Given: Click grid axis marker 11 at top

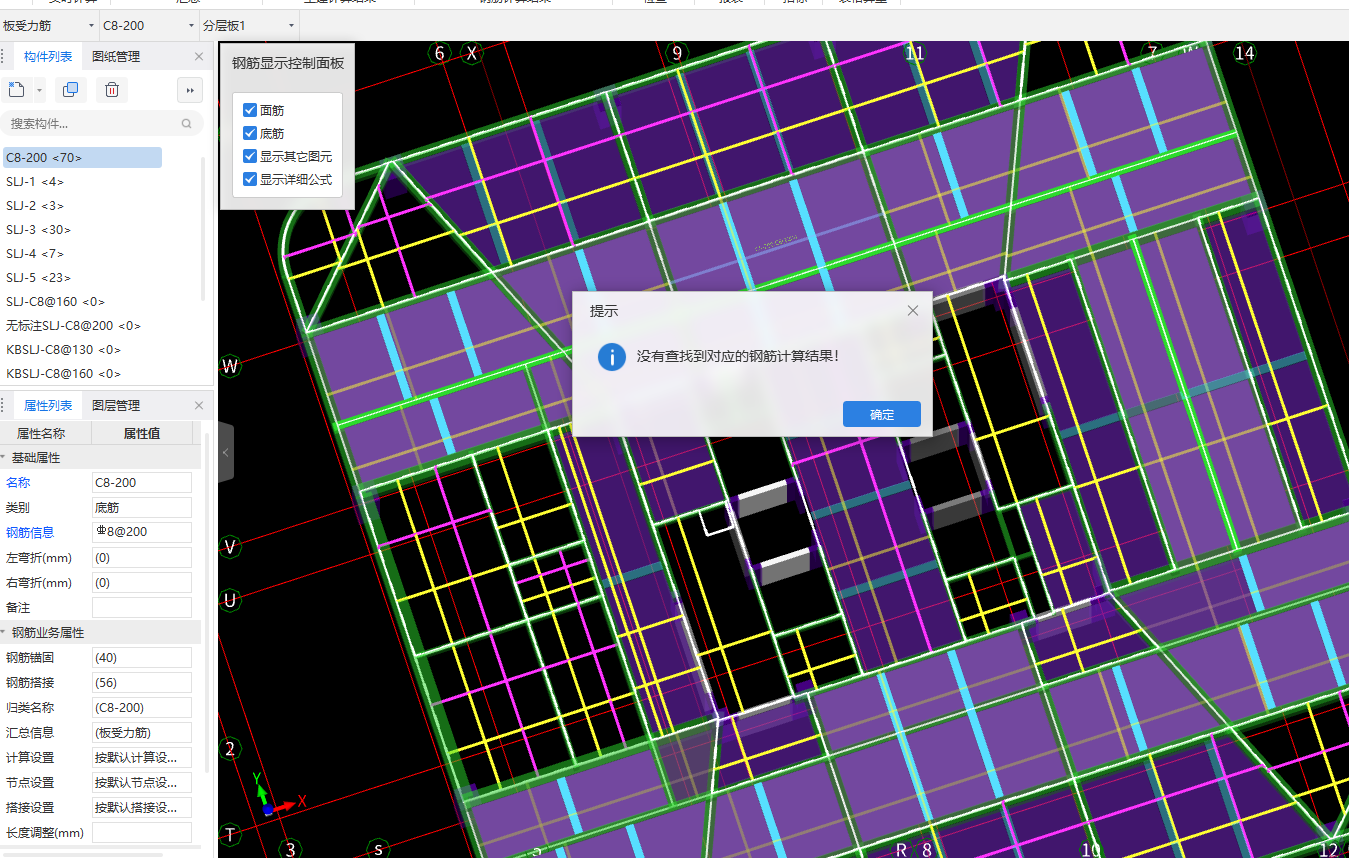Looking at the screenshot, I should 914,53.
